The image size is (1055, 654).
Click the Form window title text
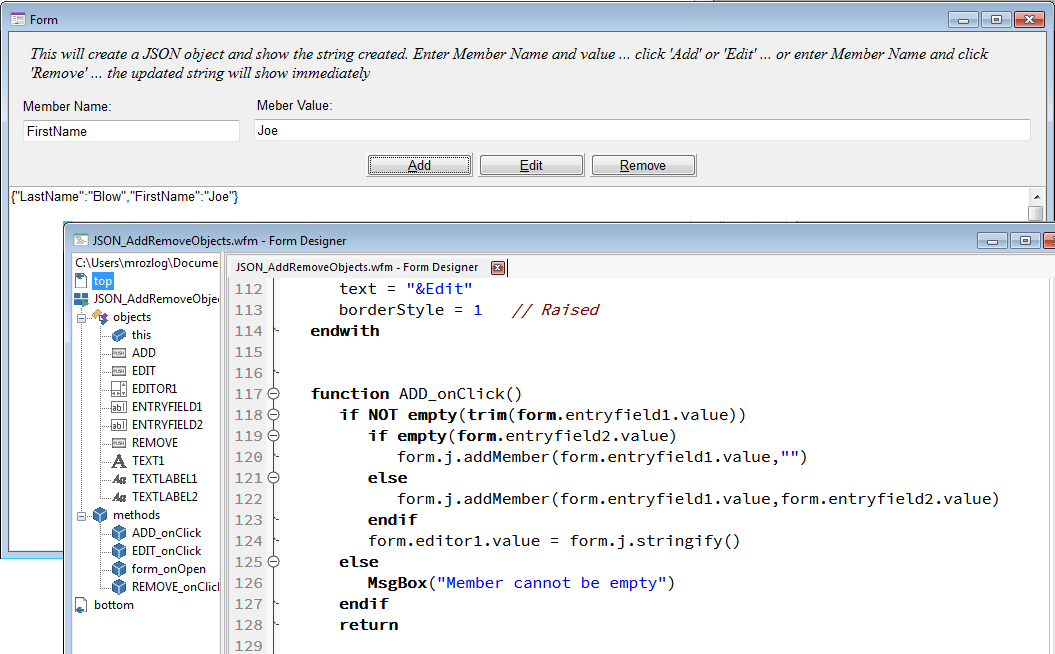(44, 20)
